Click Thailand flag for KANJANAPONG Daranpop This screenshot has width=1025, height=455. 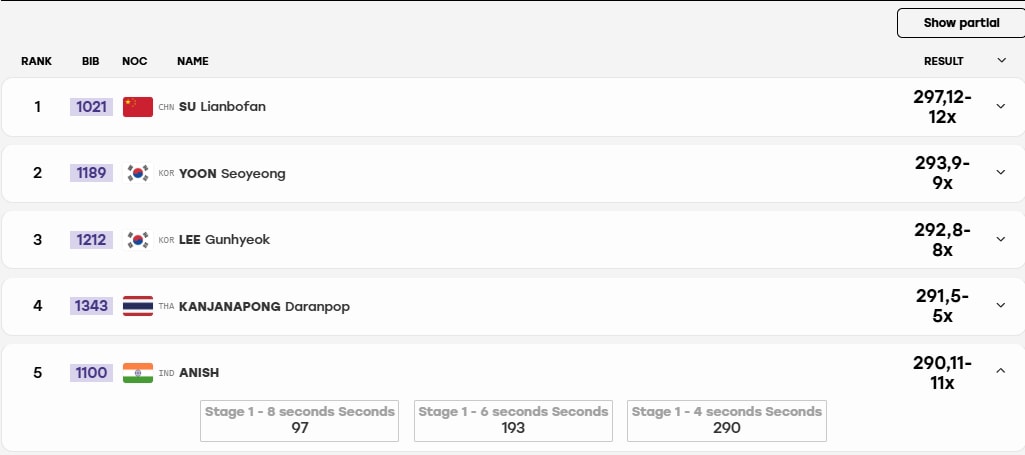[x=138, y=306]
